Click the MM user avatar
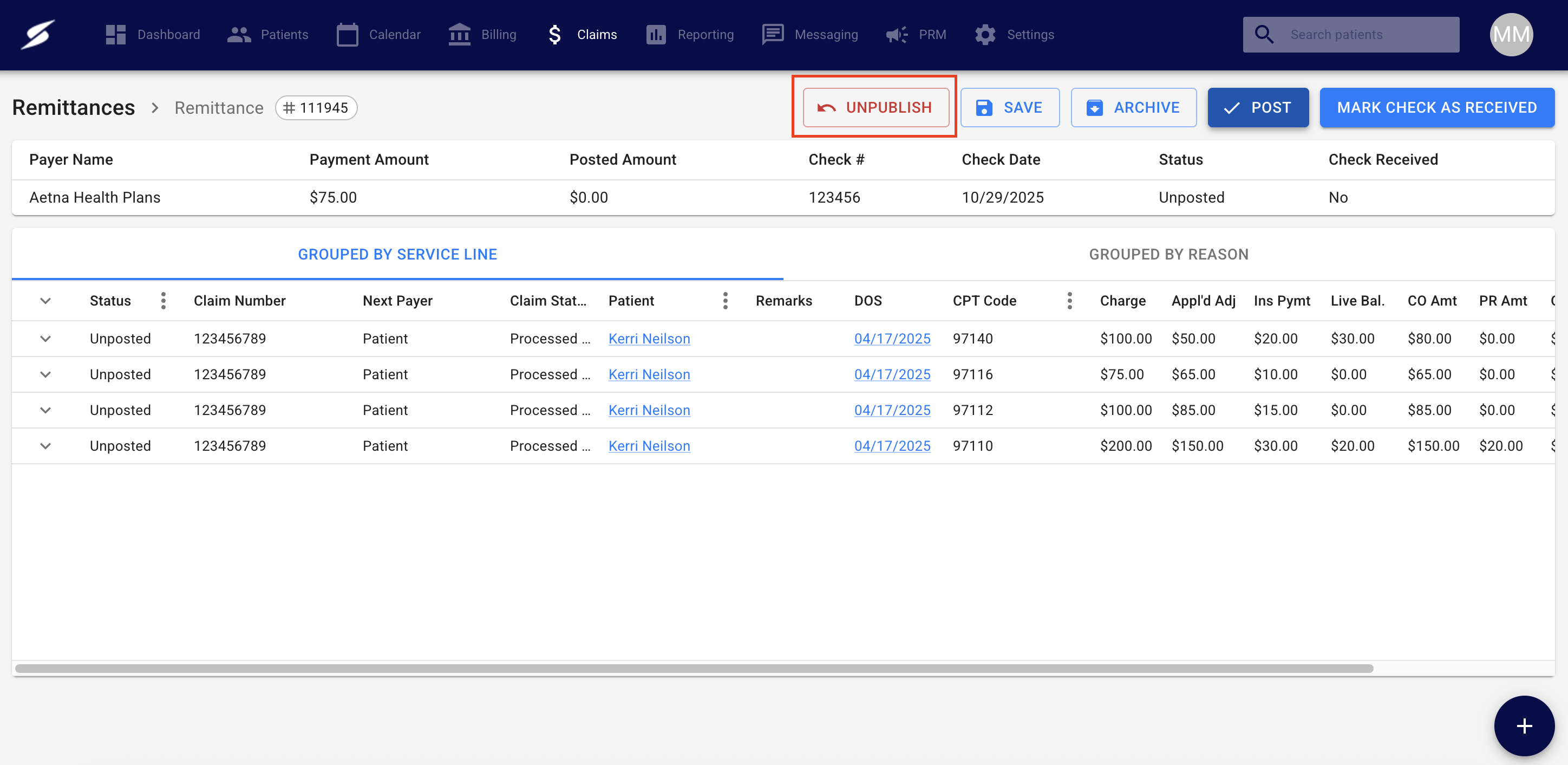Image resolution: width=1568 pixels, height=765 pixels. tap(1511, 35)
